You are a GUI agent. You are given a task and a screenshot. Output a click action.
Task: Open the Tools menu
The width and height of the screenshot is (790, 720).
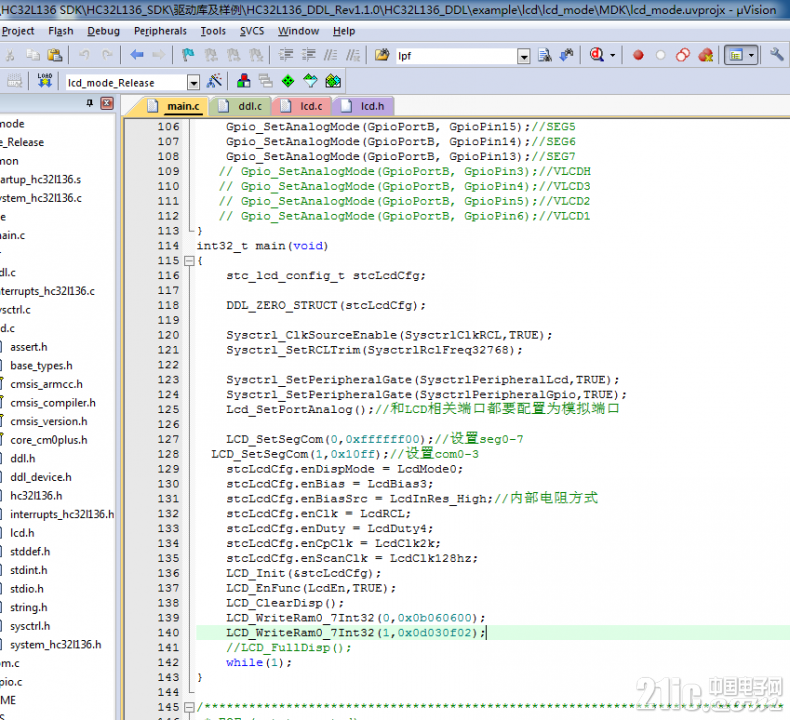click(213, 31)
